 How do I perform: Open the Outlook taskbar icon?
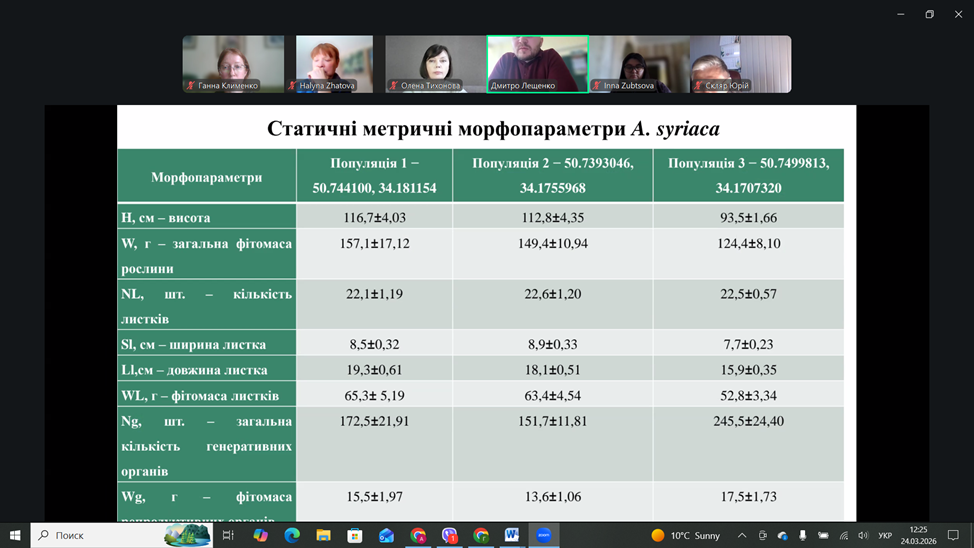point(386,535)
